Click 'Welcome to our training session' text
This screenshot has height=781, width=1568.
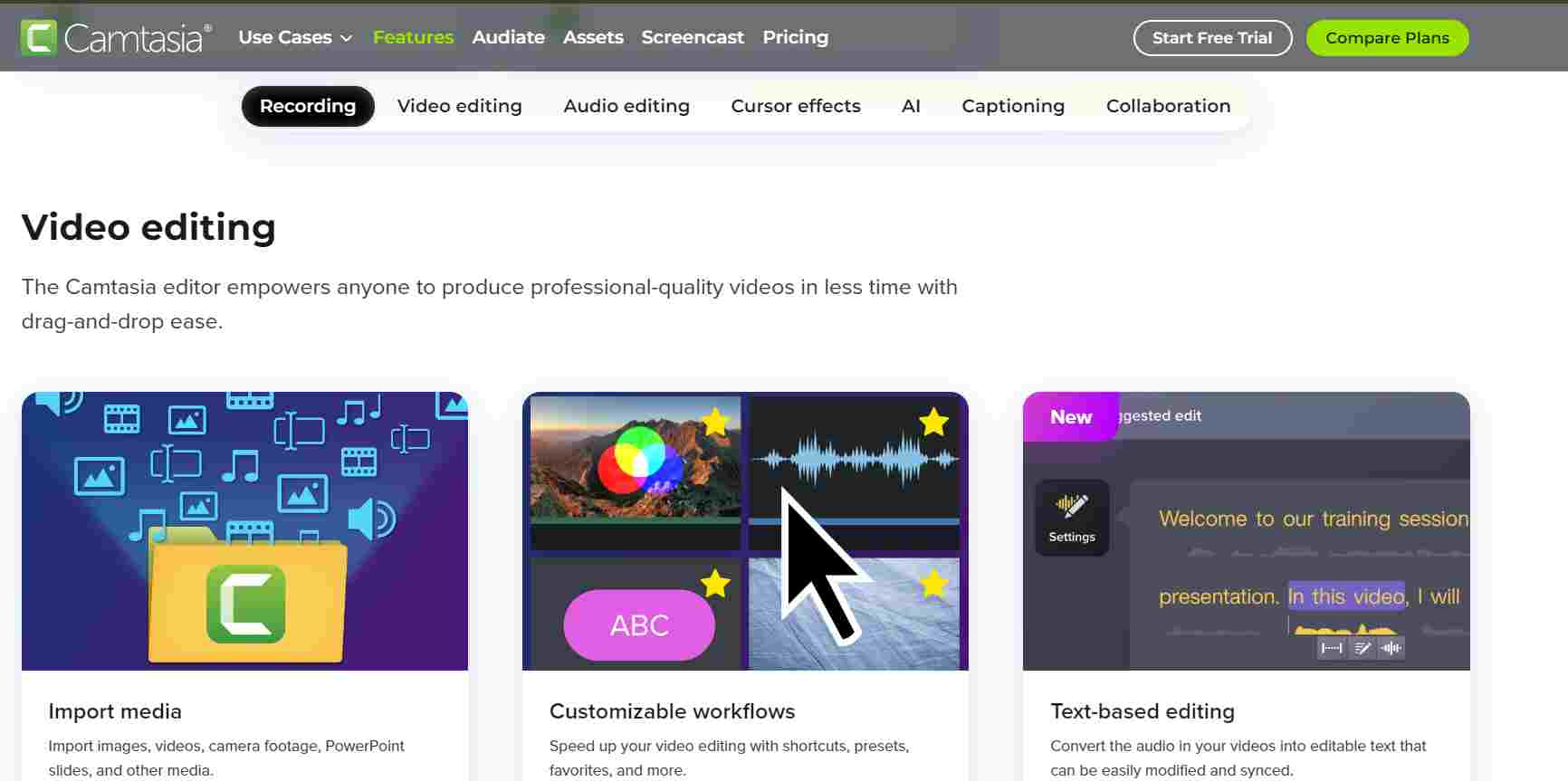point(1314,519)
